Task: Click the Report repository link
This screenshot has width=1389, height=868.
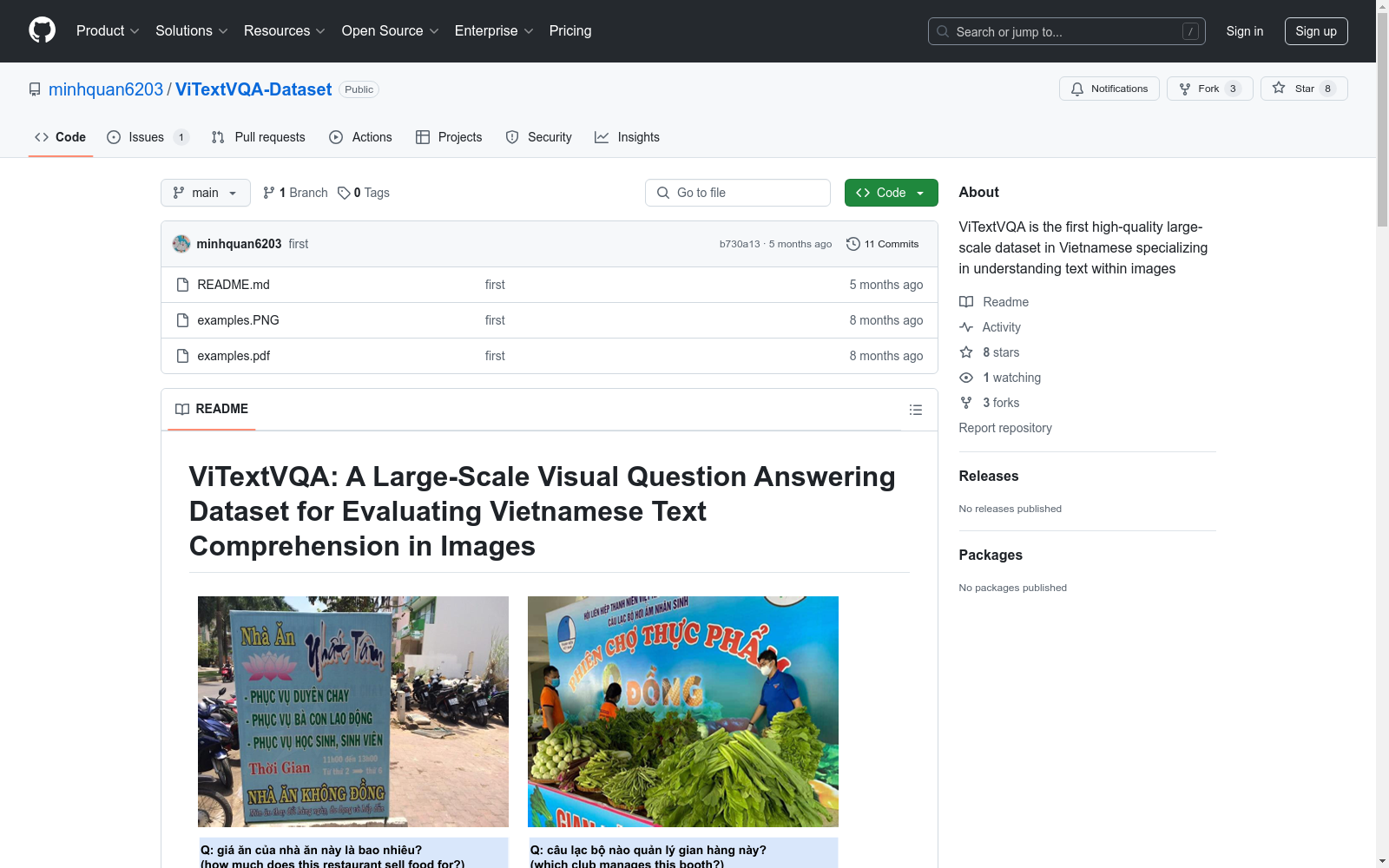Action: 1005,428
